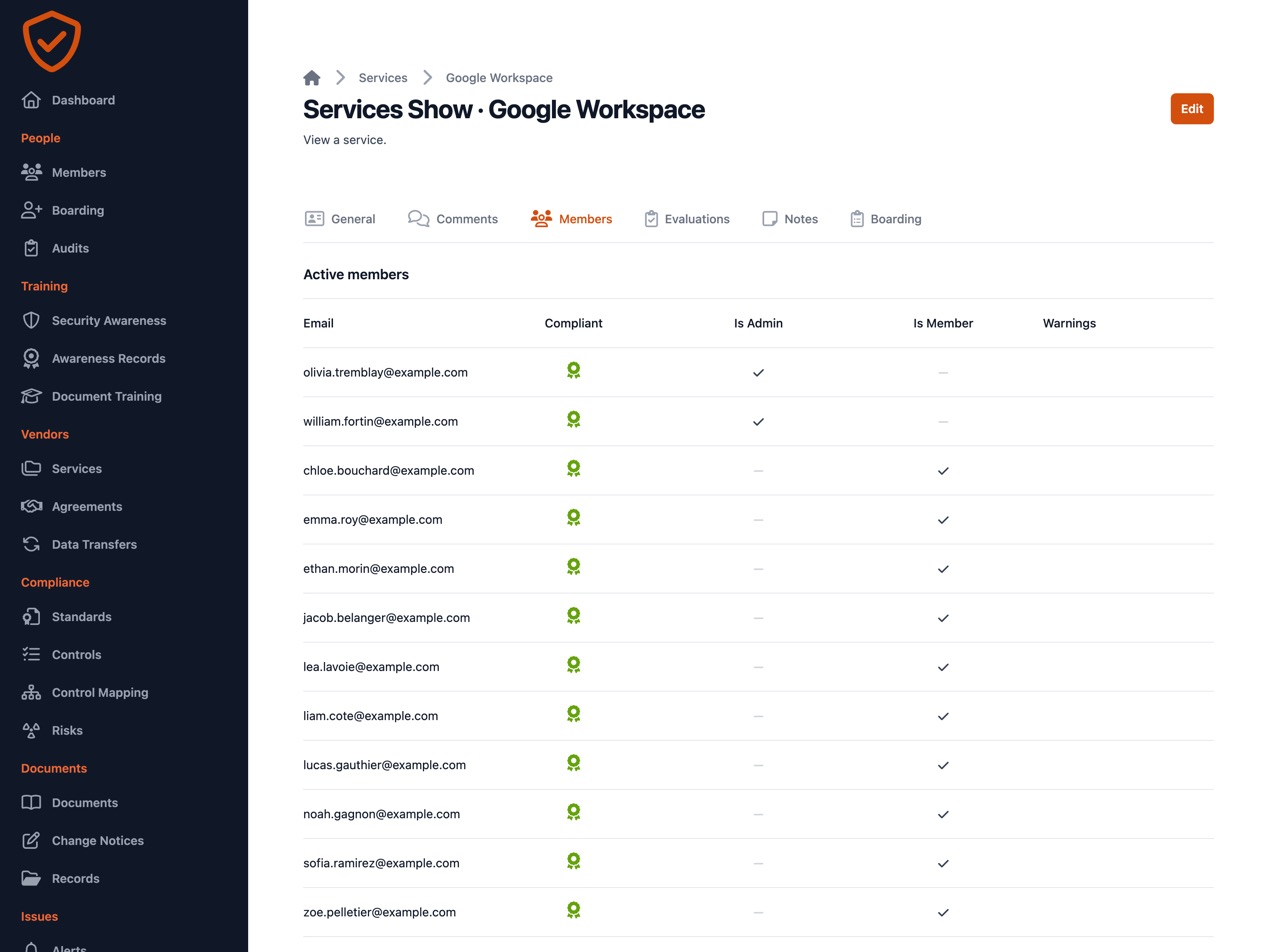Viewport: 1283px width, 952px height.
Task: Click the home breadcrumb icon
Action: point(312,78)
